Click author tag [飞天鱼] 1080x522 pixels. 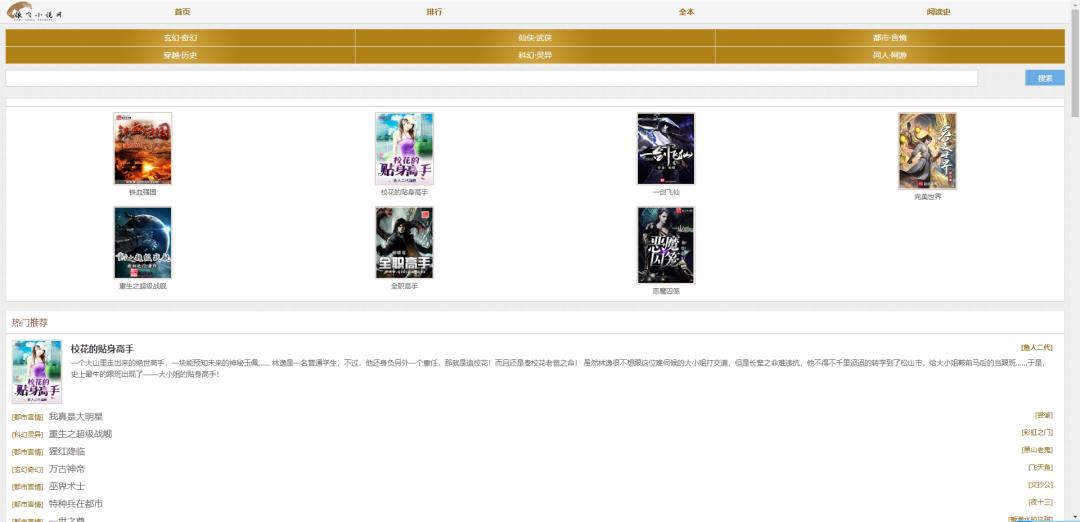click(1040, 468)
